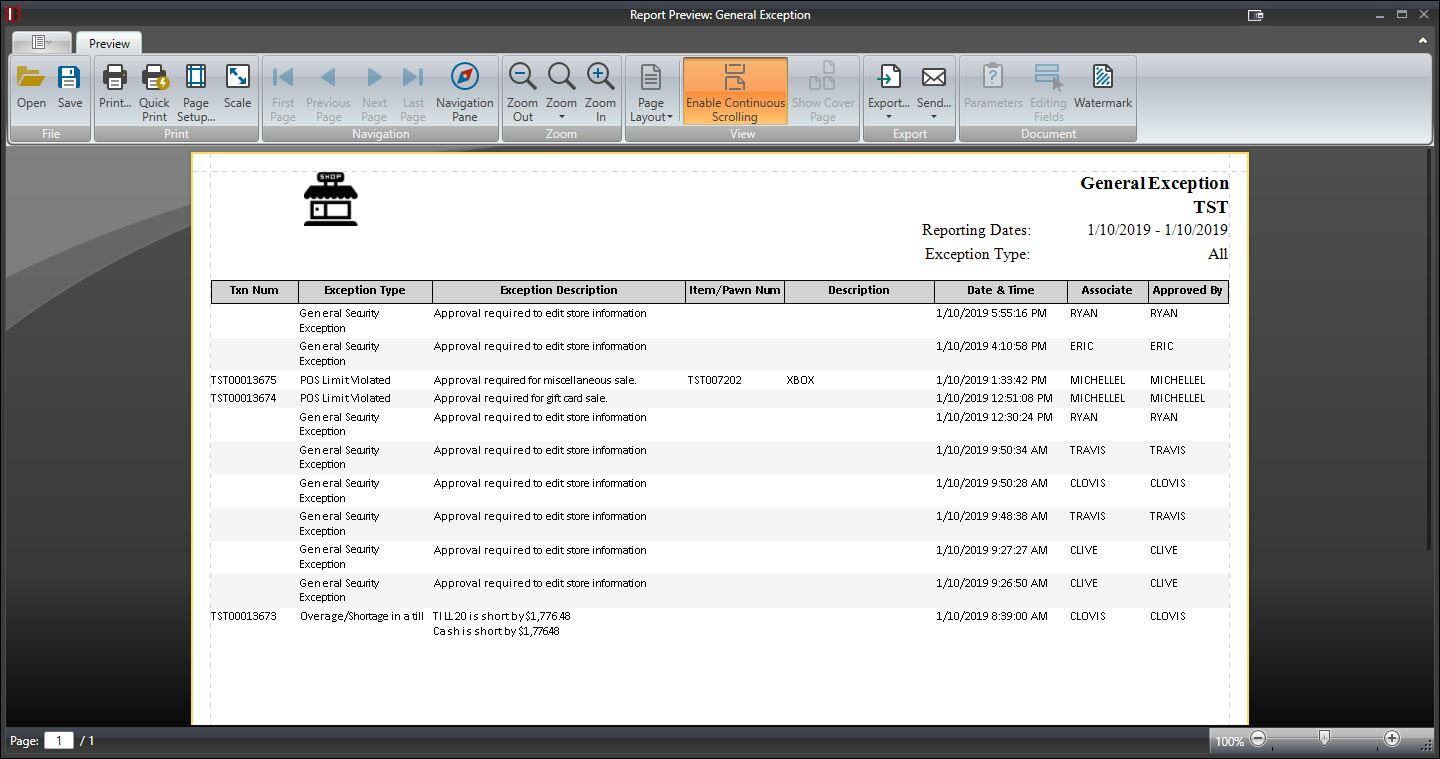The height and width of the screenshot is (759, 1440).
Task: Run Quick Print
Action: click(154, 92)
